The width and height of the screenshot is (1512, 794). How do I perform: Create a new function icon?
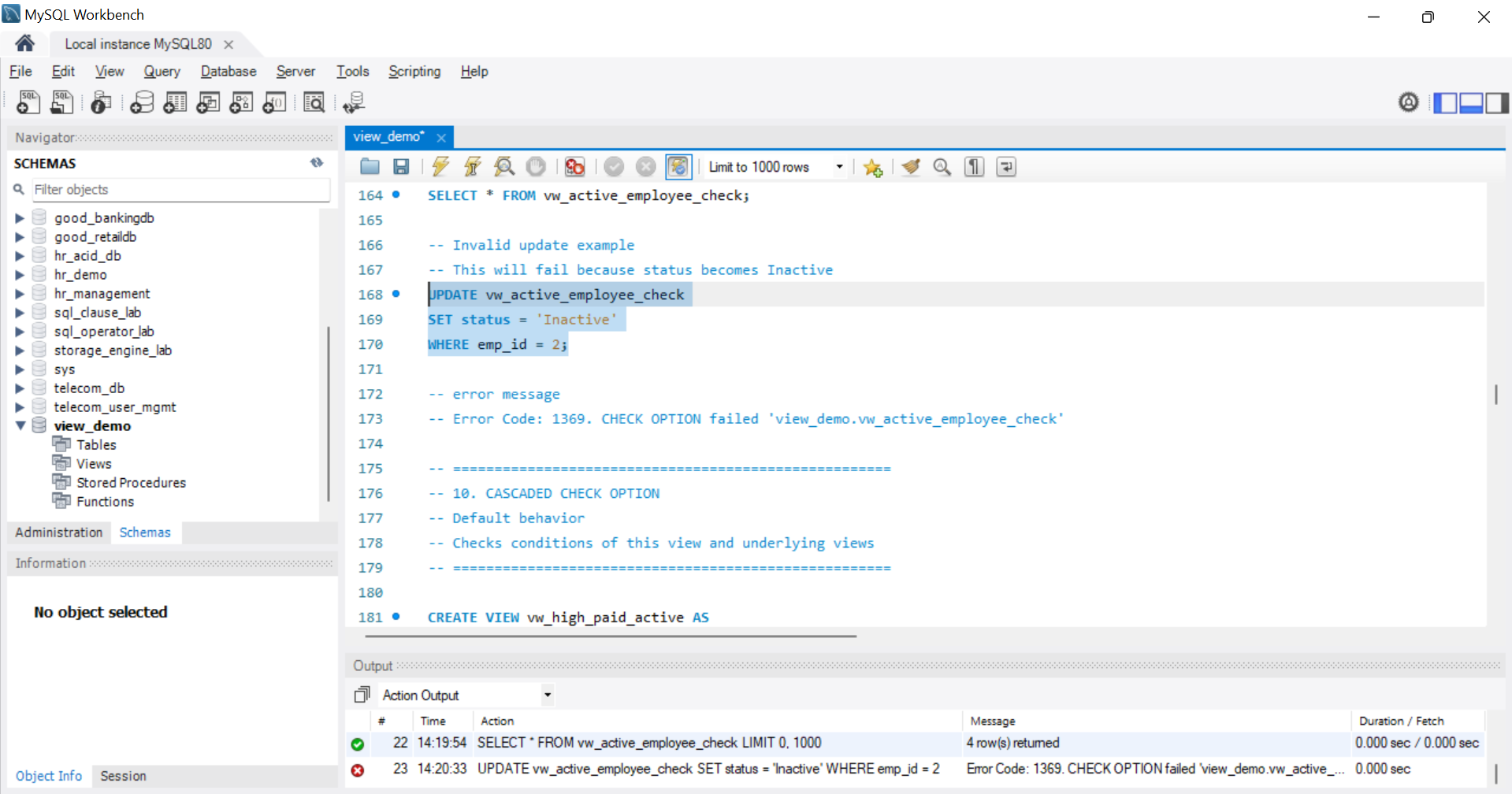(x=274, y=102)
